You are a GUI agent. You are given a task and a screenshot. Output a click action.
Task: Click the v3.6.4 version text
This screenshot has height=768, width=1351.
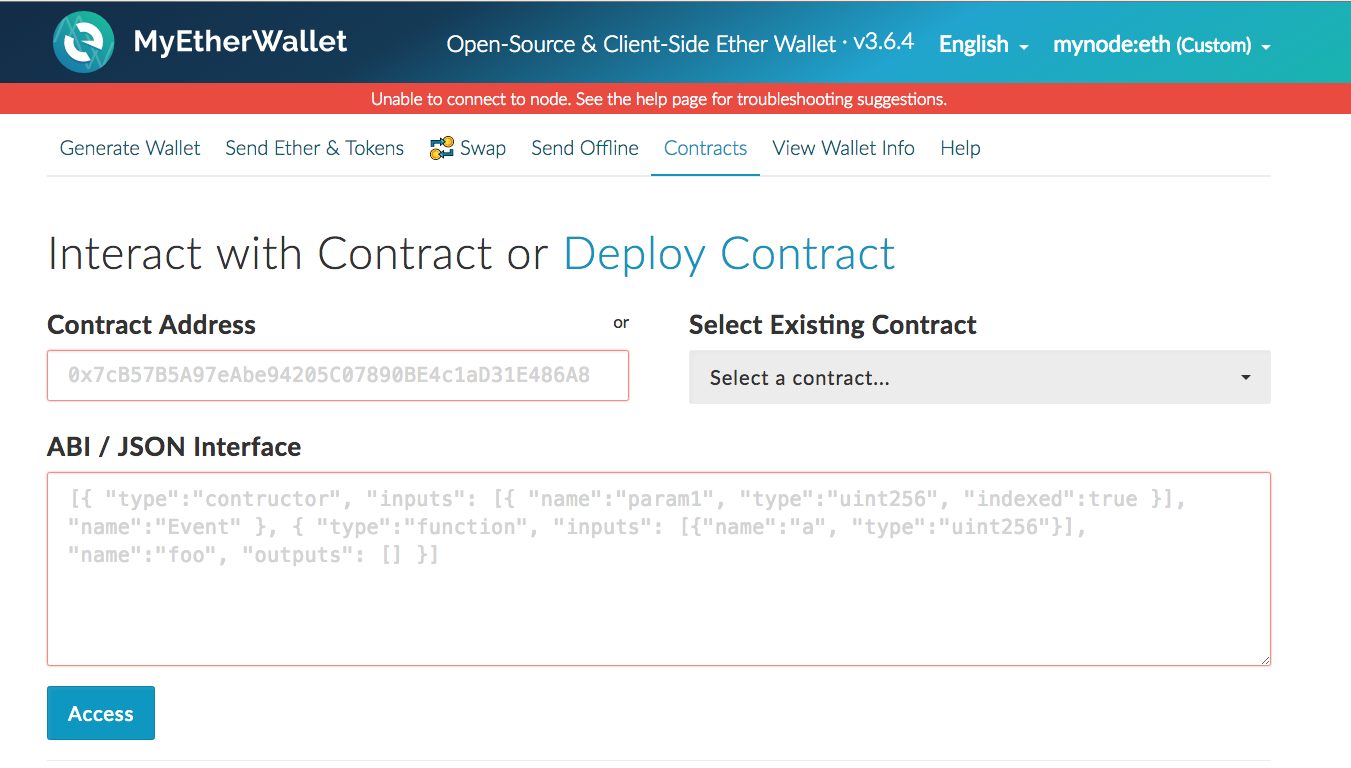point(884,42)
